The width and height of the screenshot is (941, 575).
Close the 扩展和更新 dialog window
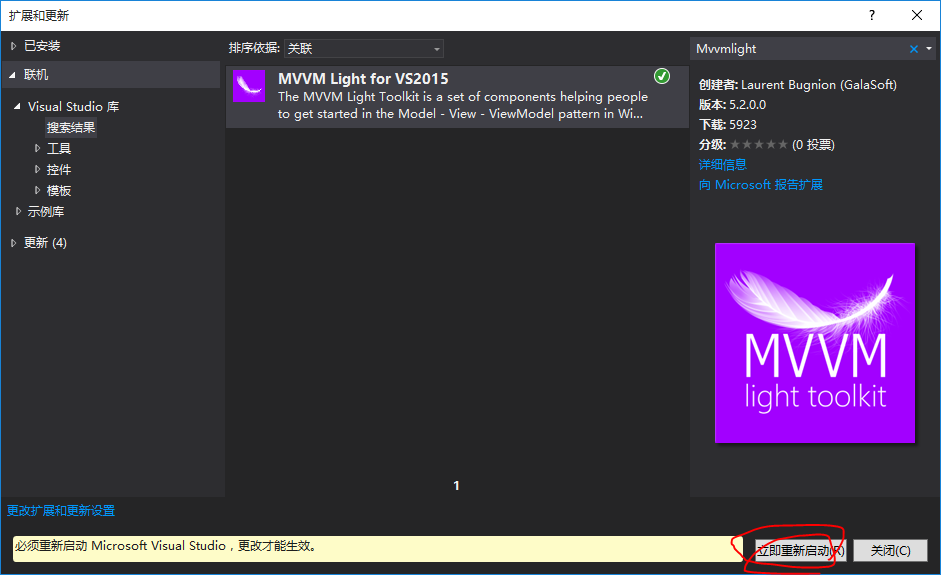tap(916, 15)
